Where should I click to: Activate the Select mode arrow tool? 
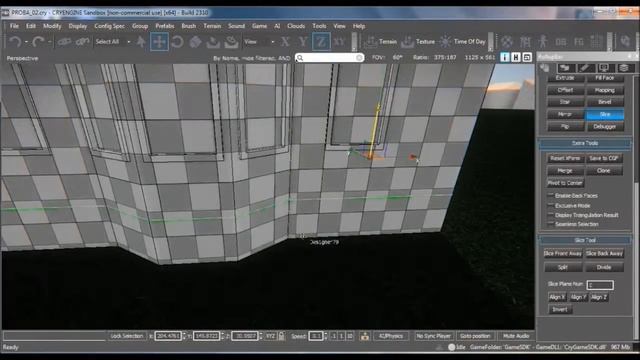[x=141, y=42]
